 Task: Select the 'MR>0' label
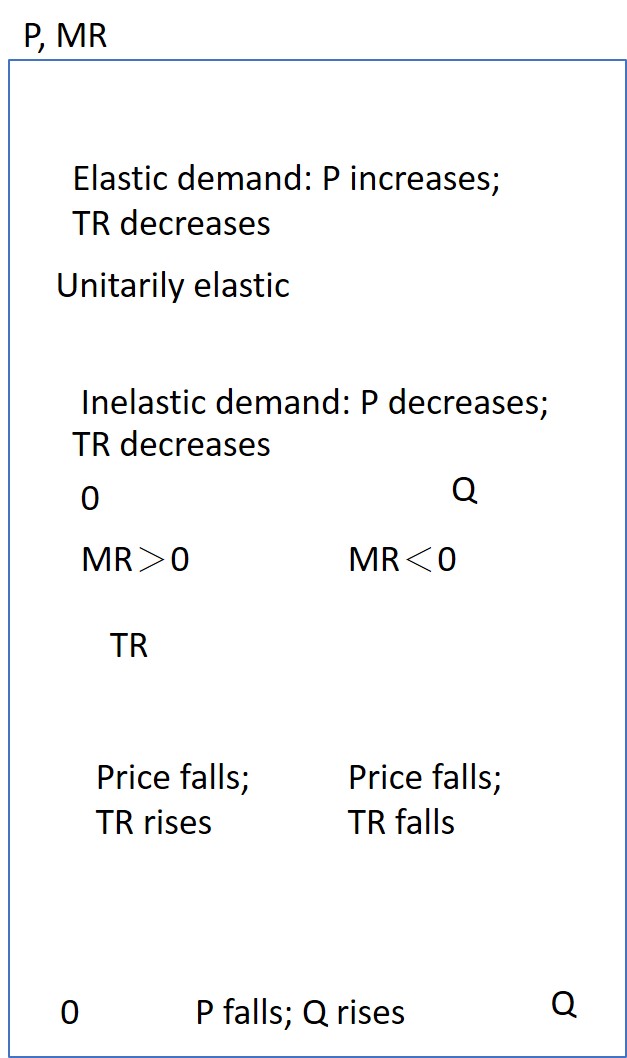(x=136, y=559)
